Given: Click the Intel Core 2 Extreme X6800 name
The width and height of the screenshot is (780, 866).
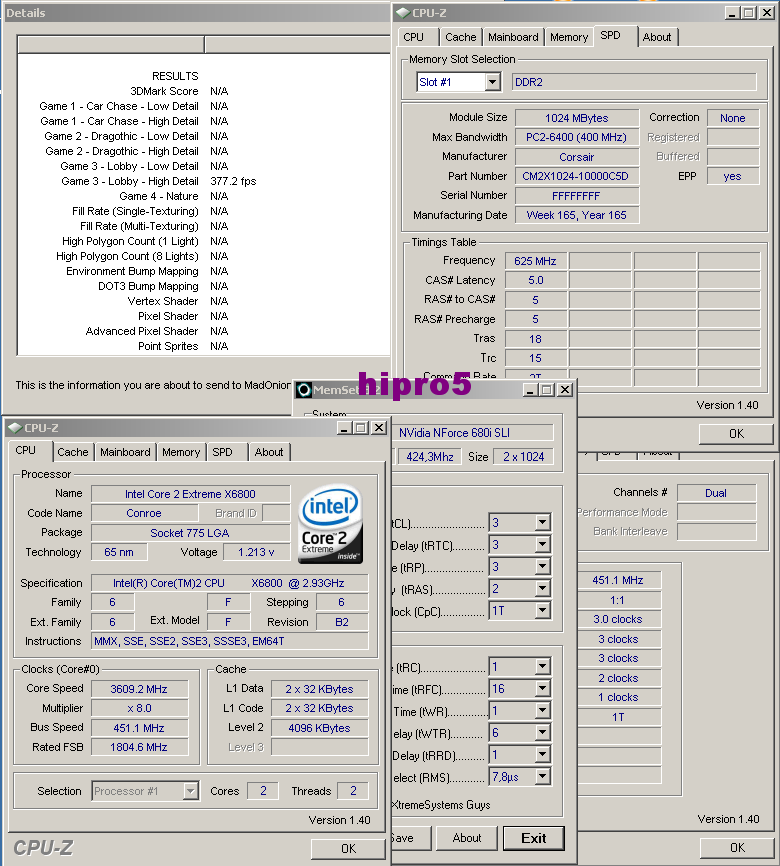Looking at the screenshot, I should (x=191, y=494).
